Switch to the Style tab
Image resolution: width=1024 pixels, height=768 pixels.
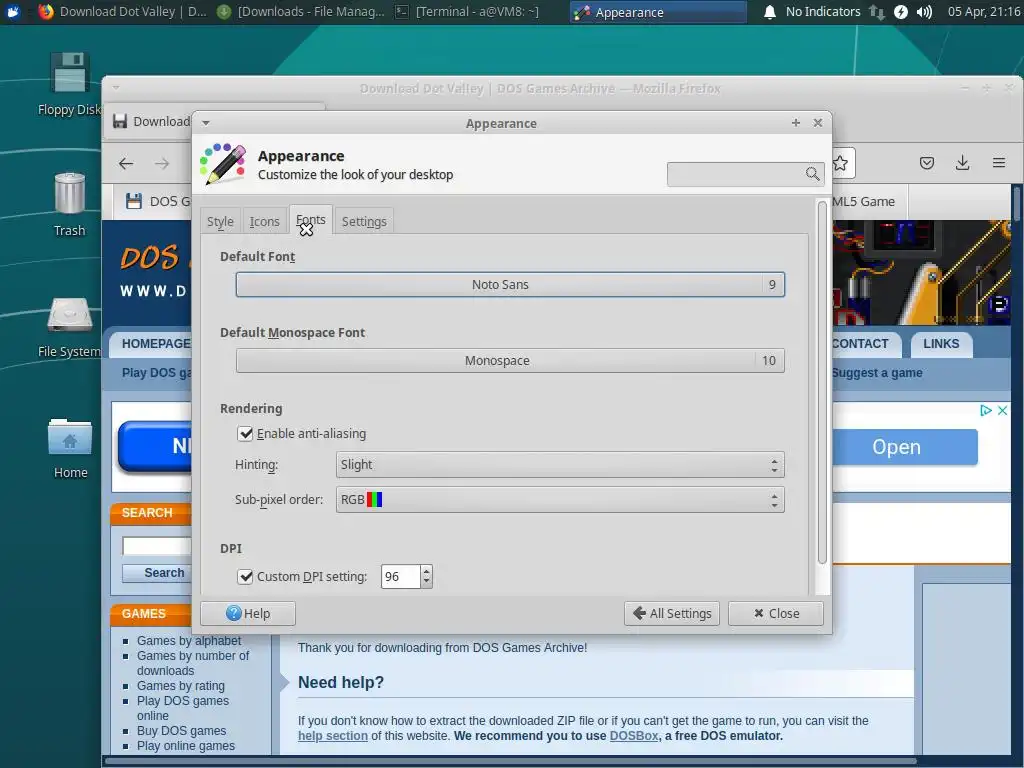[220, 221]
